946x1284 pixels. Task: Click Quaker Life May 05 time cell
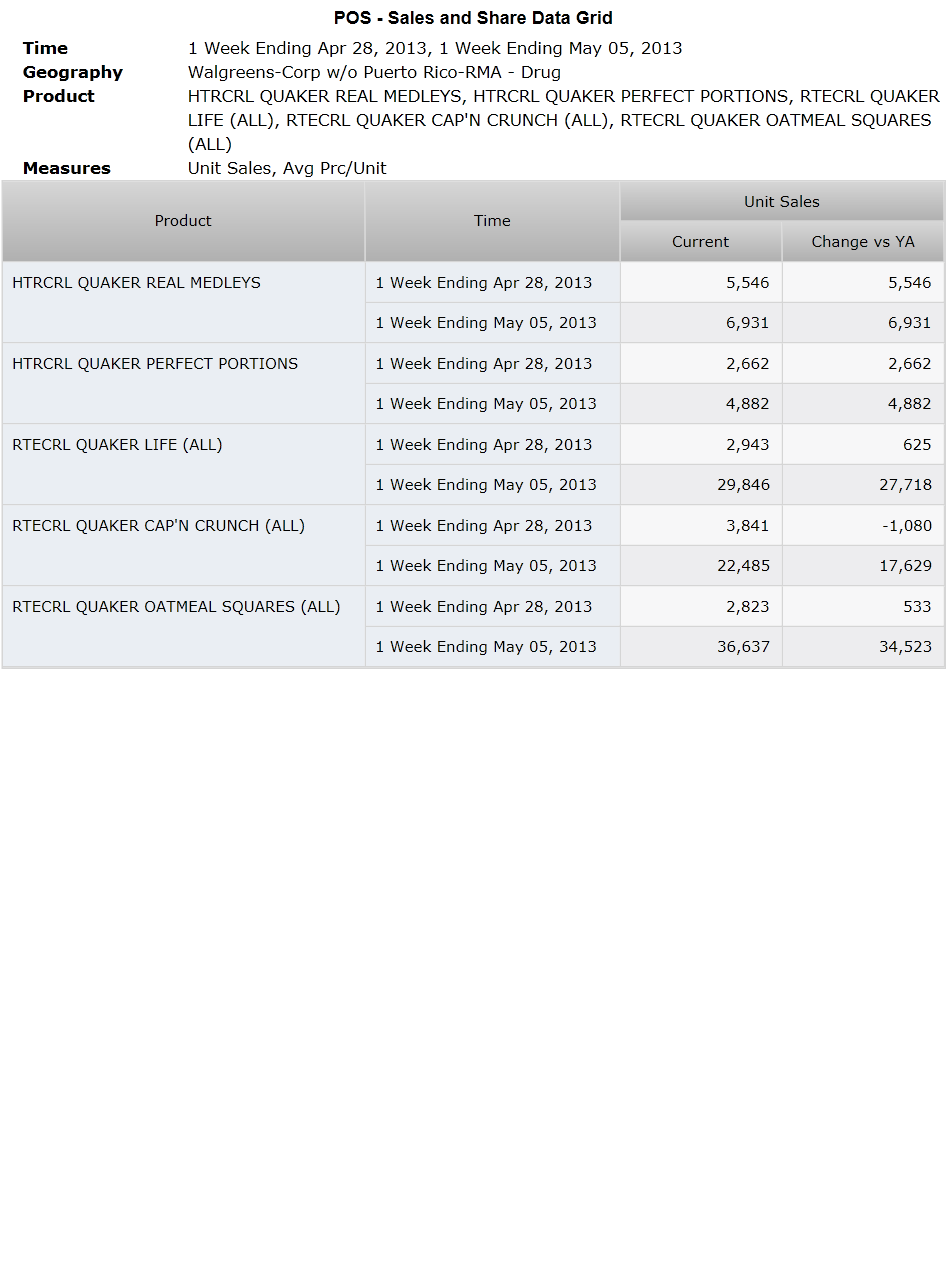(492, 485)
